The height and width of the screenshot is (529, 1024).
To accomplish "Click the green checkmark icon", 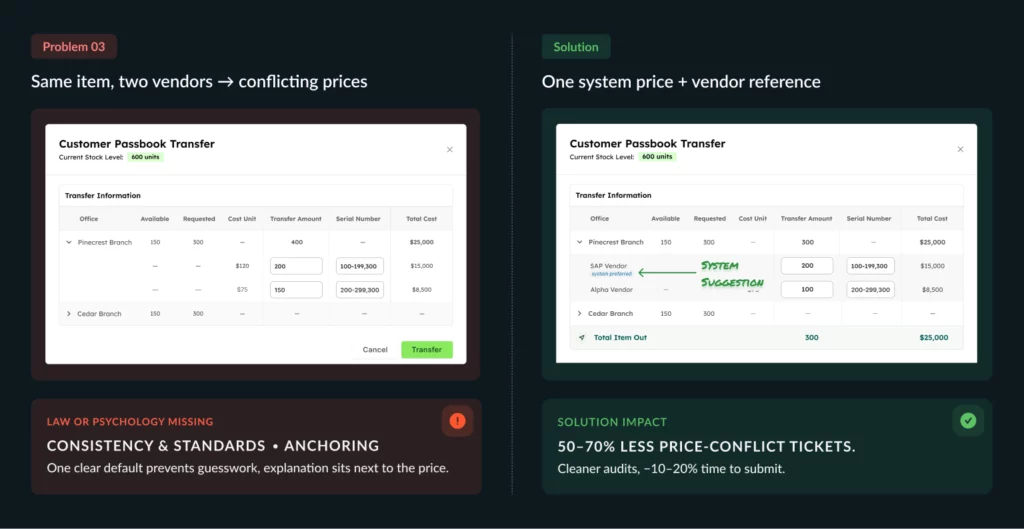I will tap(968, 421).
